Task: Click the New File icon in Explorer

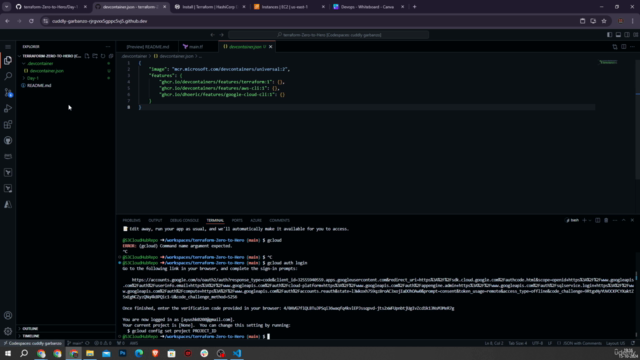Action: click(87, 56)
